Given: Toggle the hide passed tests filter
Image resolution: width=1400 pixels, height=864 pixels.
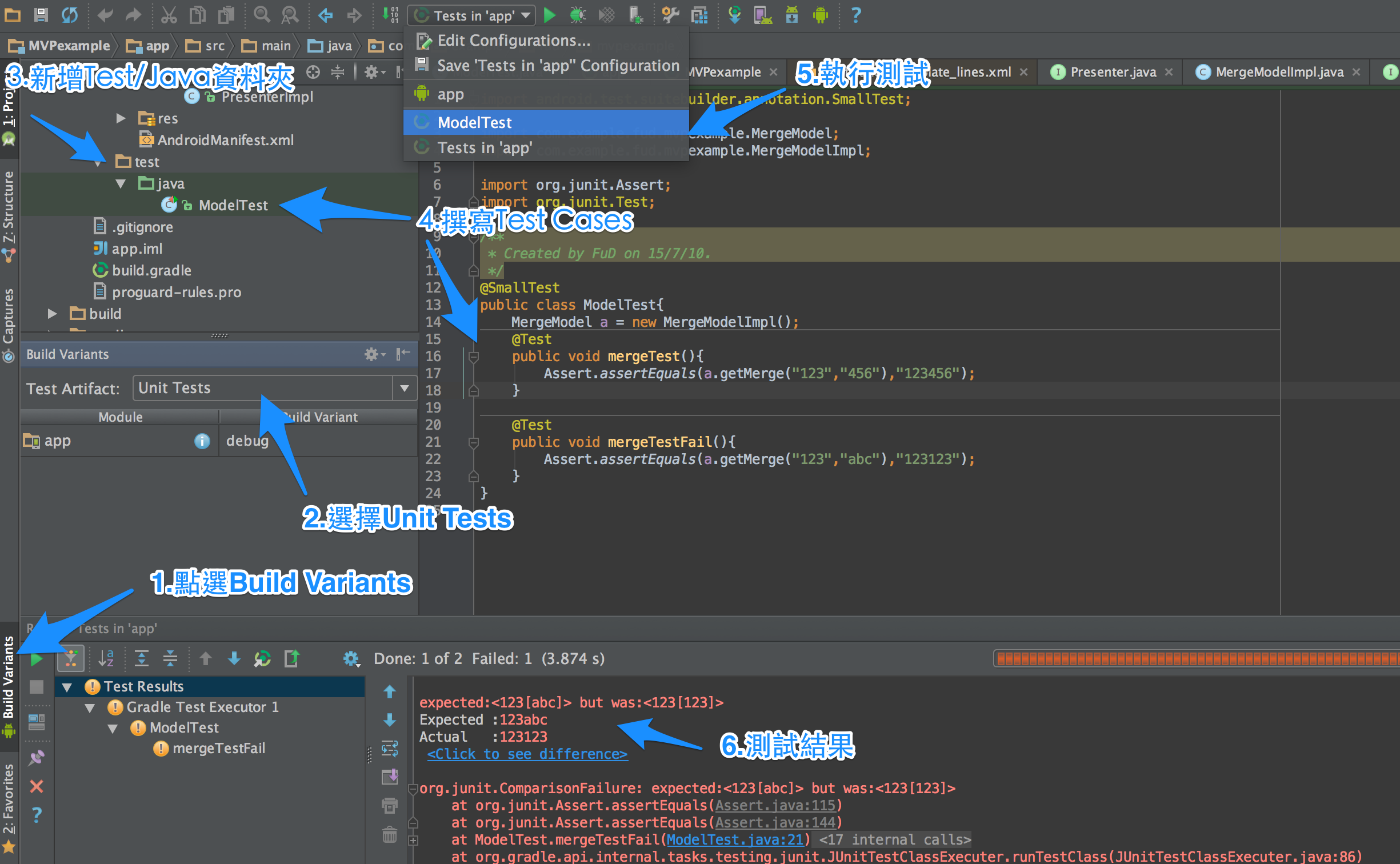Looking at the screenshot, I should click(71, 659).
